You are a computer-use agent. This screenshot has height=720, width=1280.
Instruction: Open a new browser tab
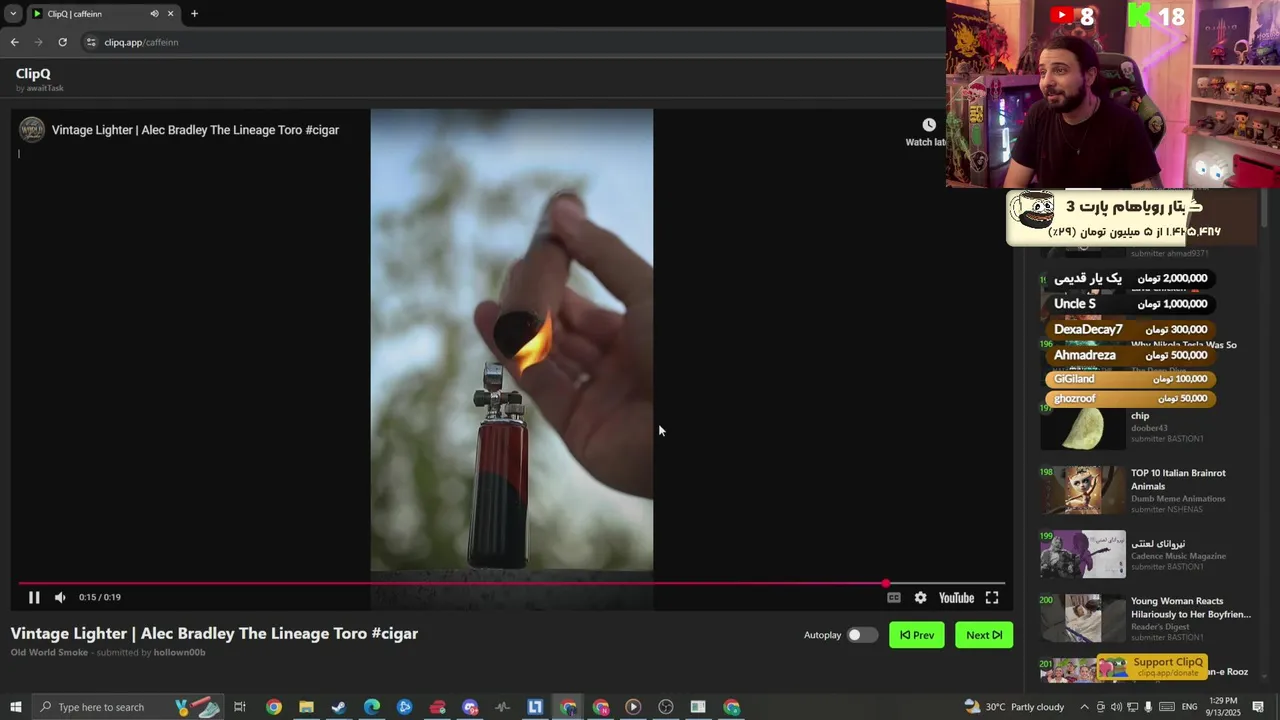tap(194, 14)
